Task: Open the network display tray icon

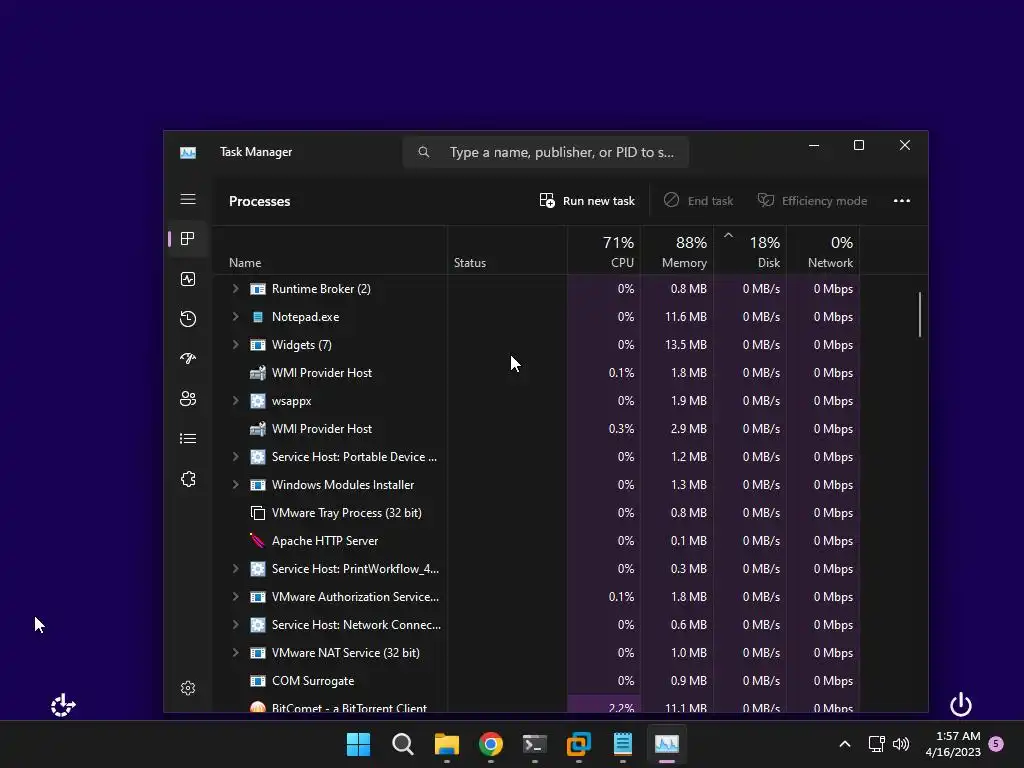Action: click(876, 744)
